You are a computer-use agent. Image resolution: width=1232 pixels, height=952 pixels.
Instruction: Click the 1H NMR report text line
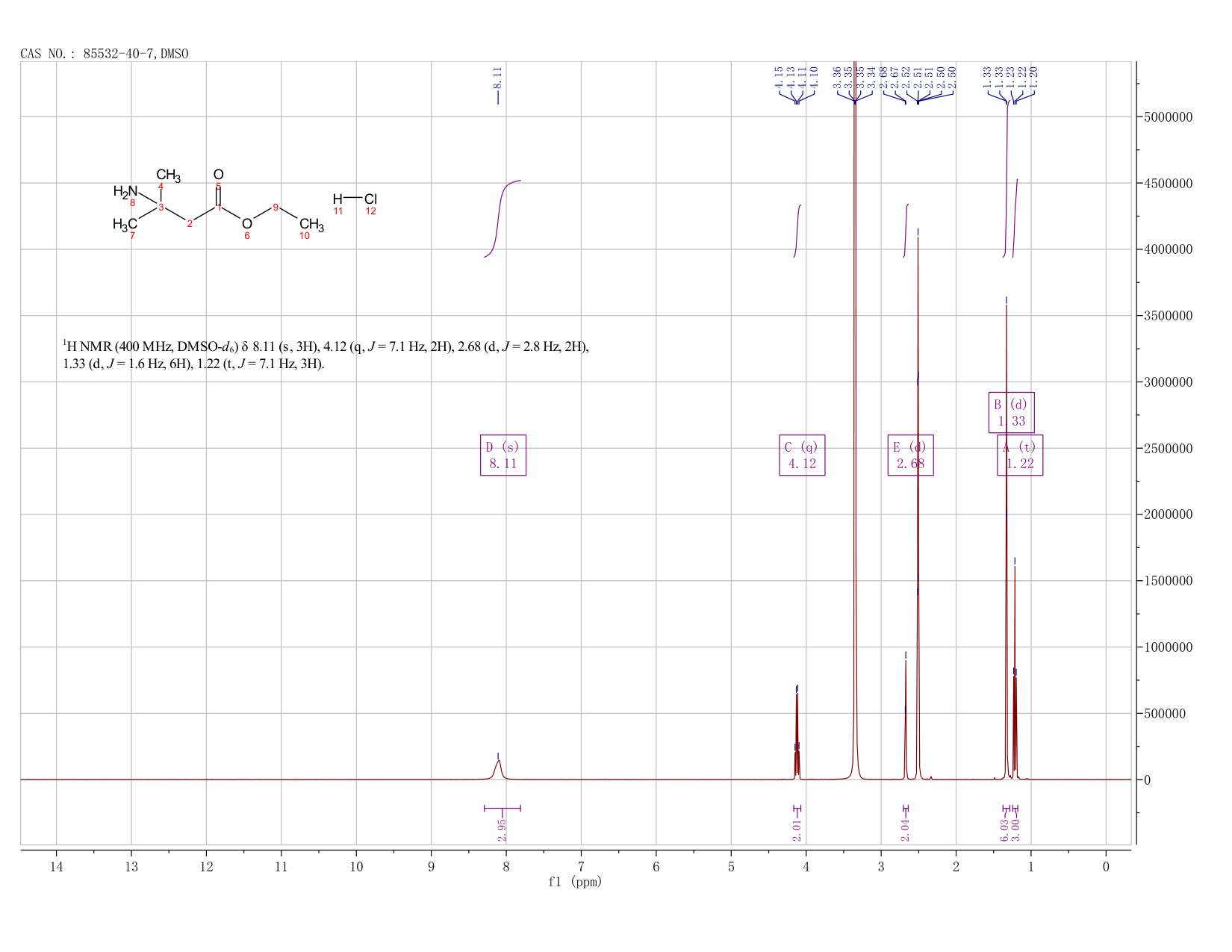pyautogui.click(x=326, y=355)
